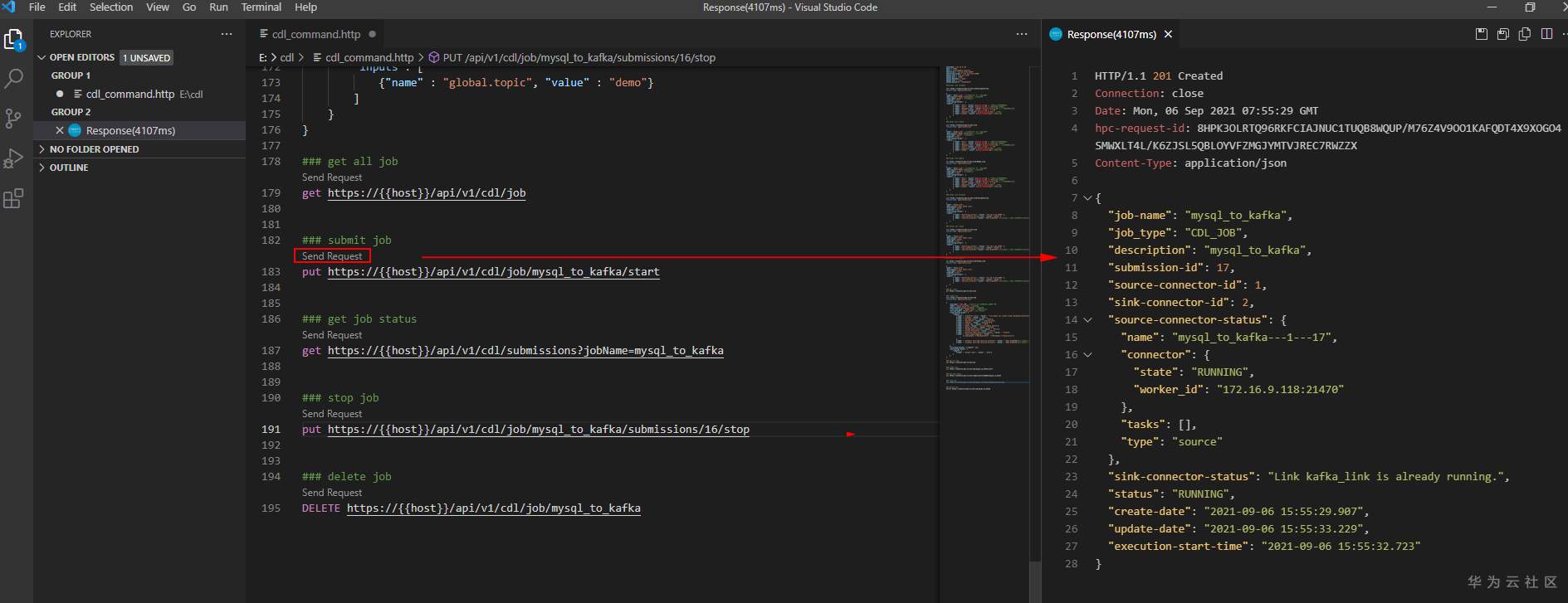Image resolution: width=1568 pixels, height=603 pixels.
Task: Click the DELETE job URL on line 195
Action: coord(494,508)
